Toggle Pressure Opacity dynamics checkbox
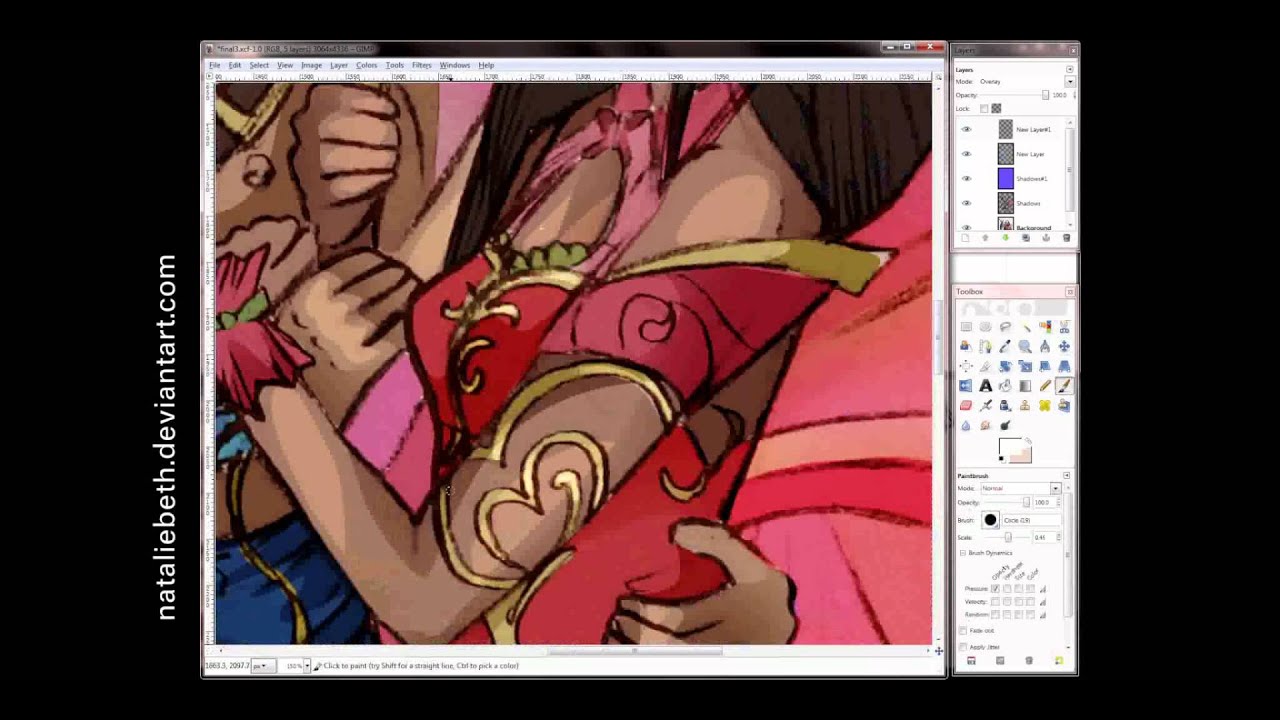Screen dimensions: 1280x720 [996, 588]
